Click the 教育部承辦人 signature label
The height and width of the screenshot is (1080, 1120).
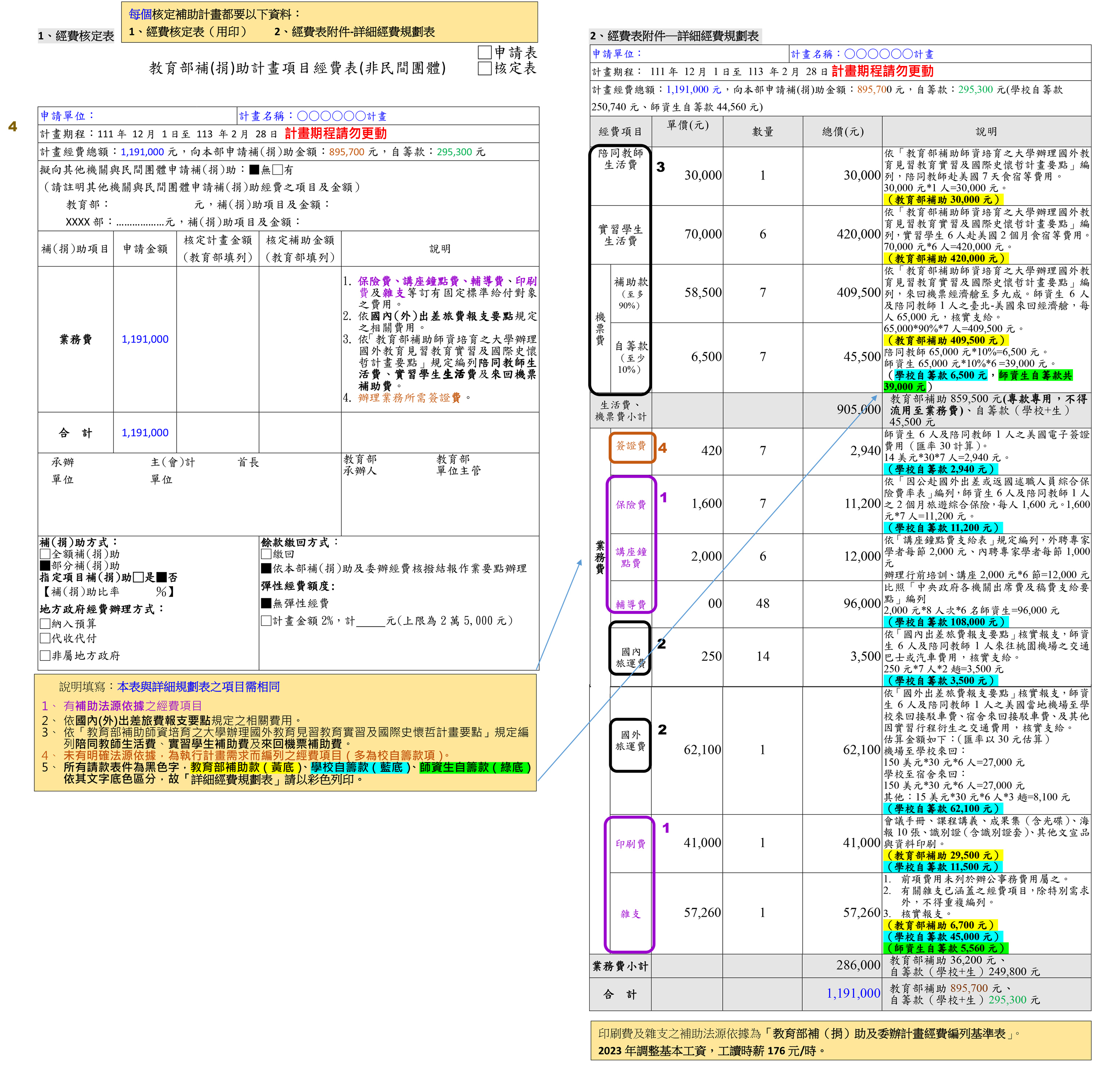click(x=360, y=465)
